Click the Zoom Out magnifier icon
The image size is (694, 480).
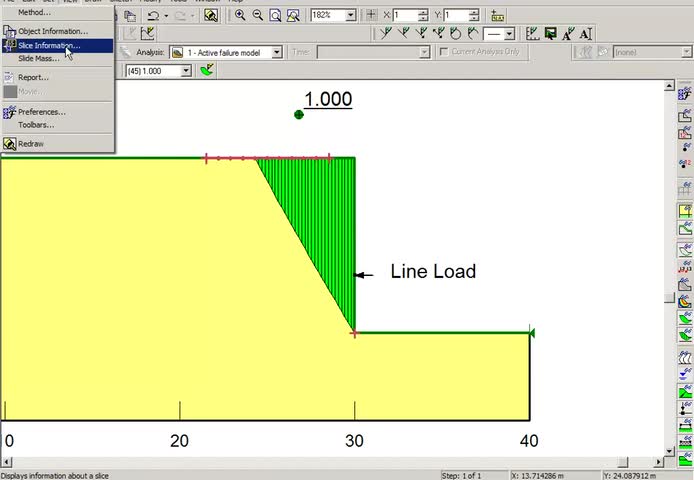[258, 16]
